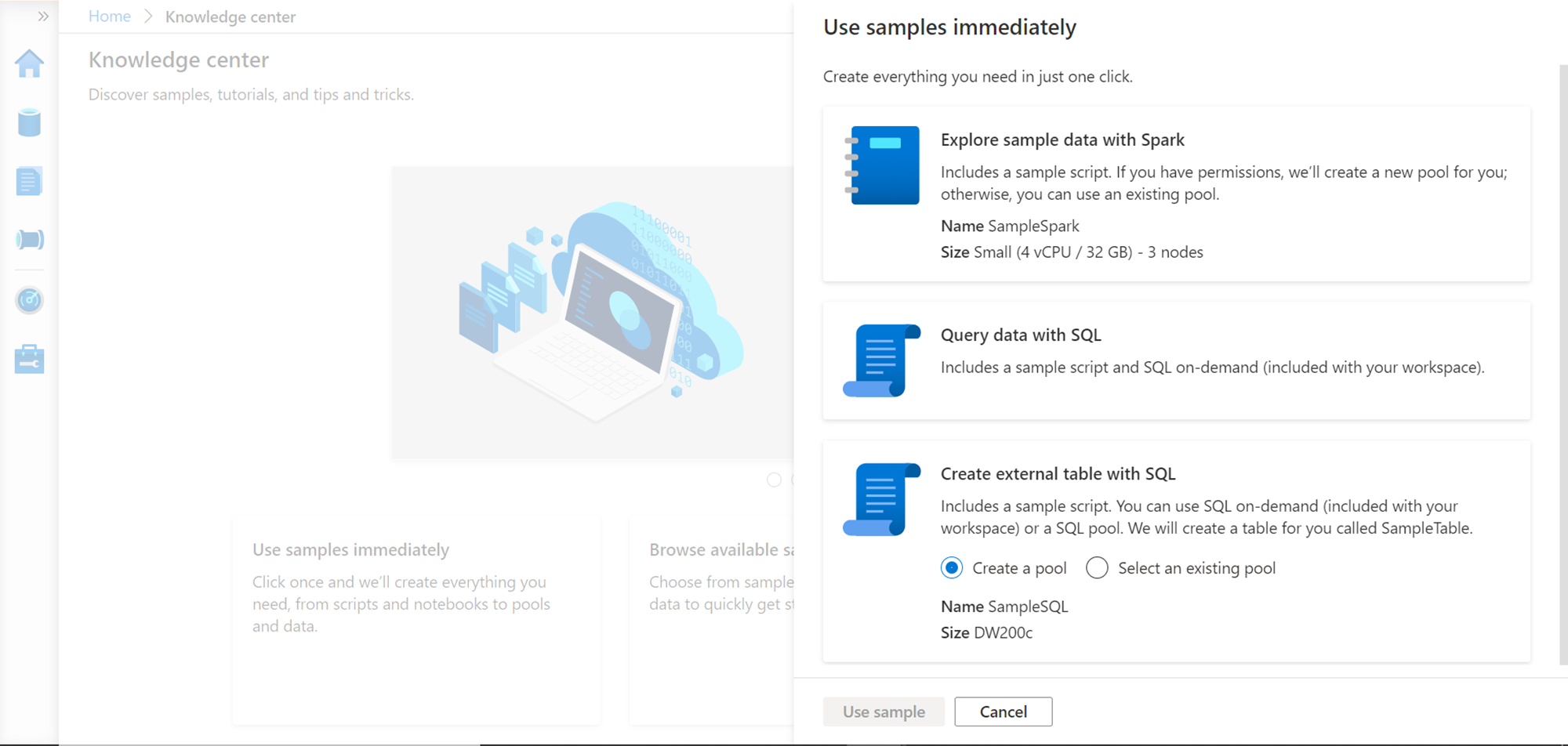Open the Home hub icon in sidebar
1568x746 pixels.
pos(29,64)
